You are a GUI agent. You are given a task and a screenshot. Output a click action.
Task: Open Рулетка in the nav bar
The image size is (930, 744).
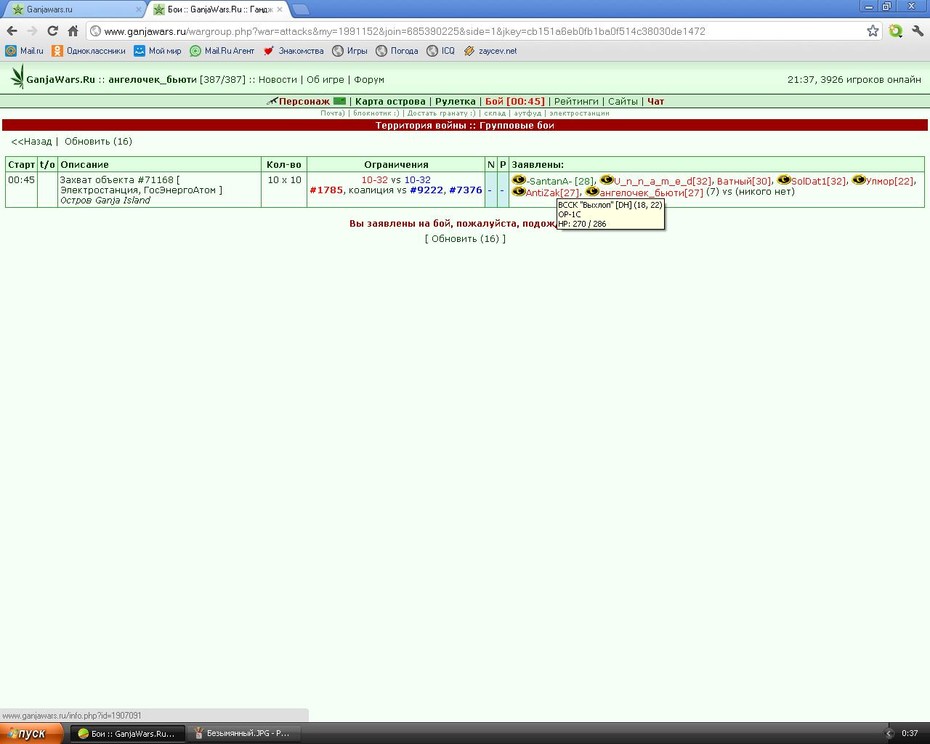coord(456,101)
